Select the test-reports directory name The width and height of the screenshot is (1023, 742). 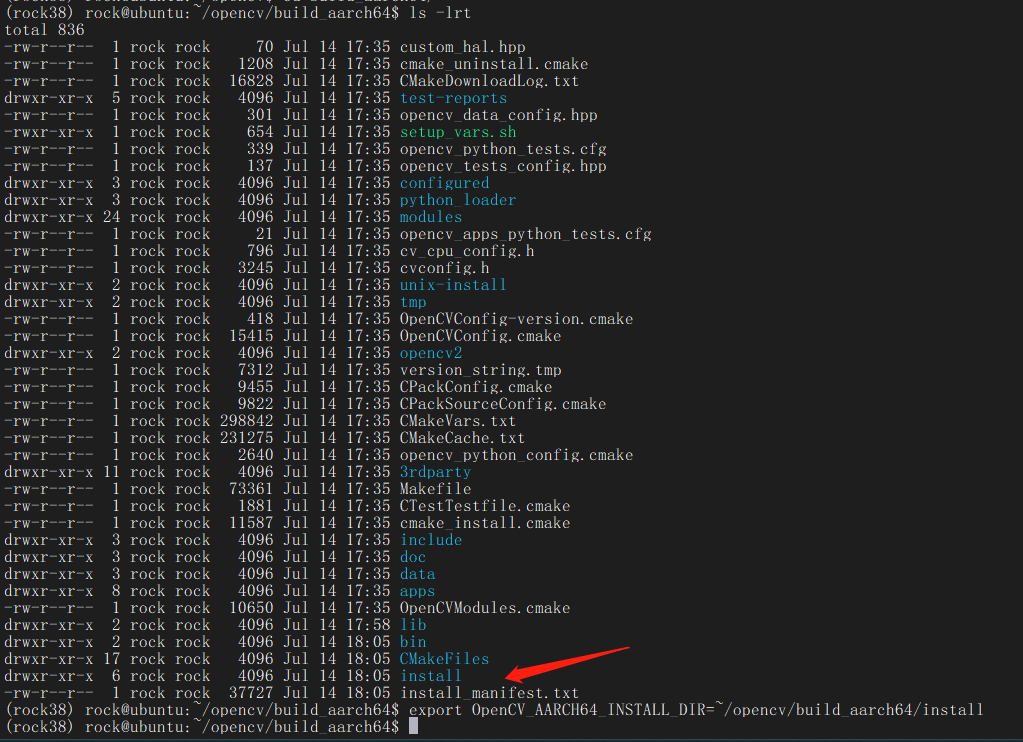click(453, 98)
